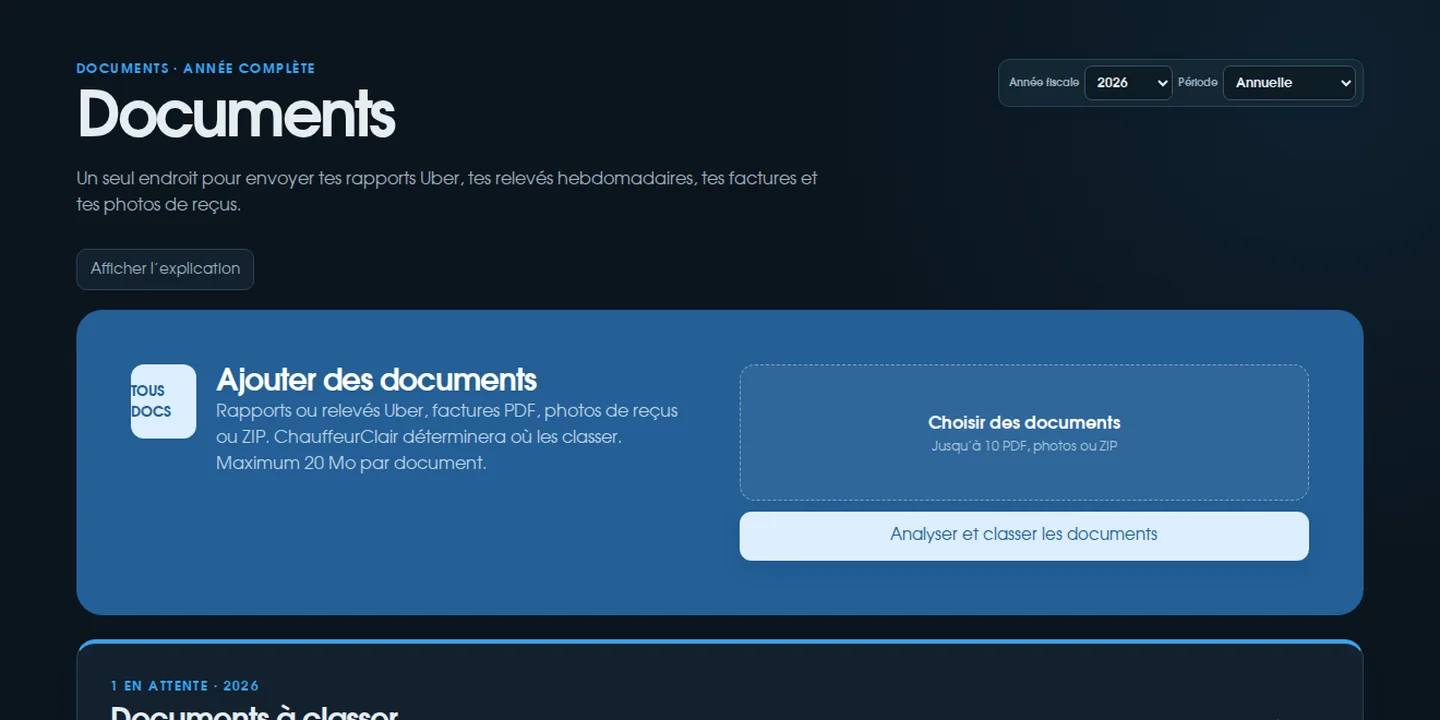Image resolution: width=1440 pixels, height=720 pixels.
Task: Click the Un seul endroit intro paragraph
Action: 447,191
